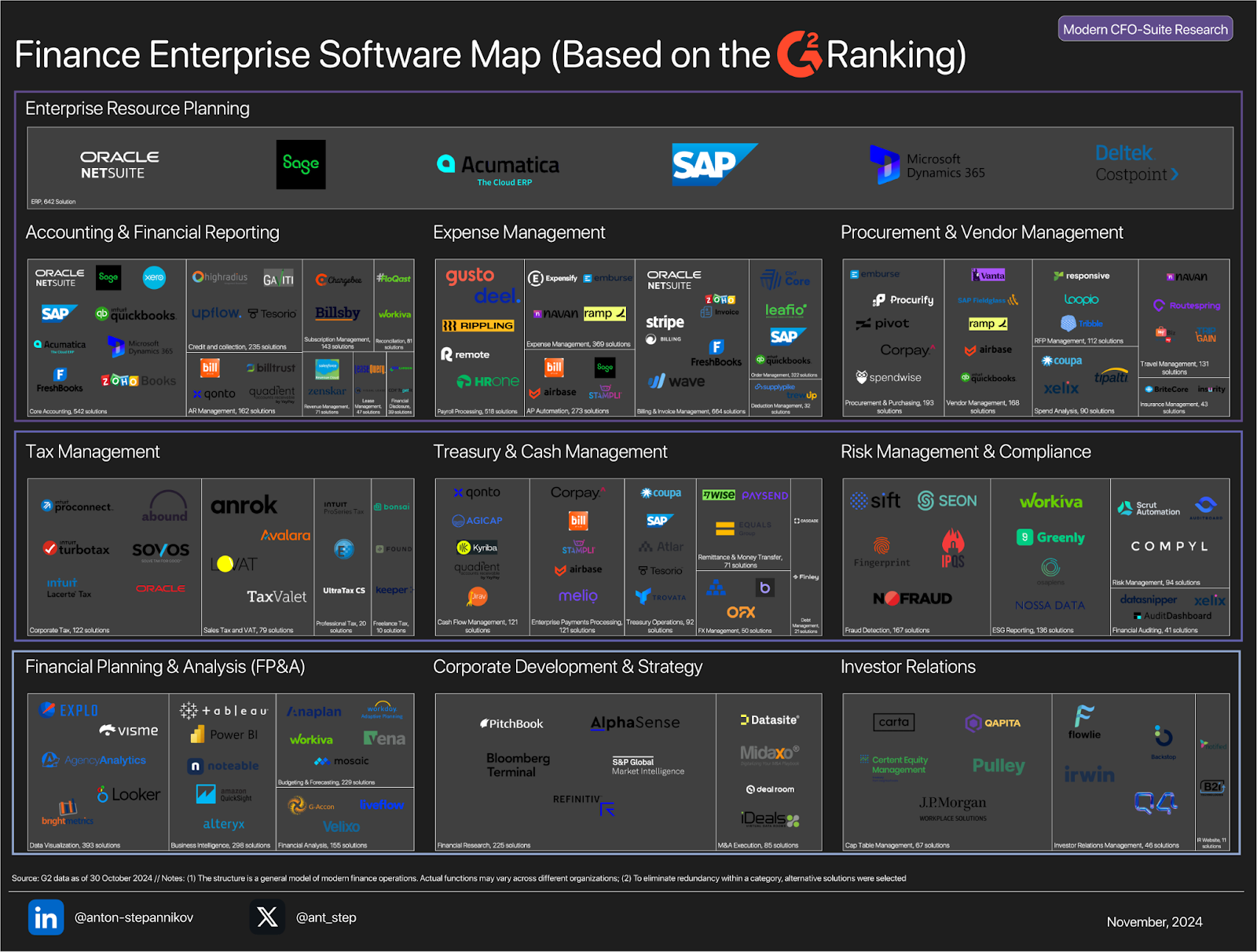Click the Investor Relations heading
The width and height of the screenshot is (1257, 952).
(908, 667)
